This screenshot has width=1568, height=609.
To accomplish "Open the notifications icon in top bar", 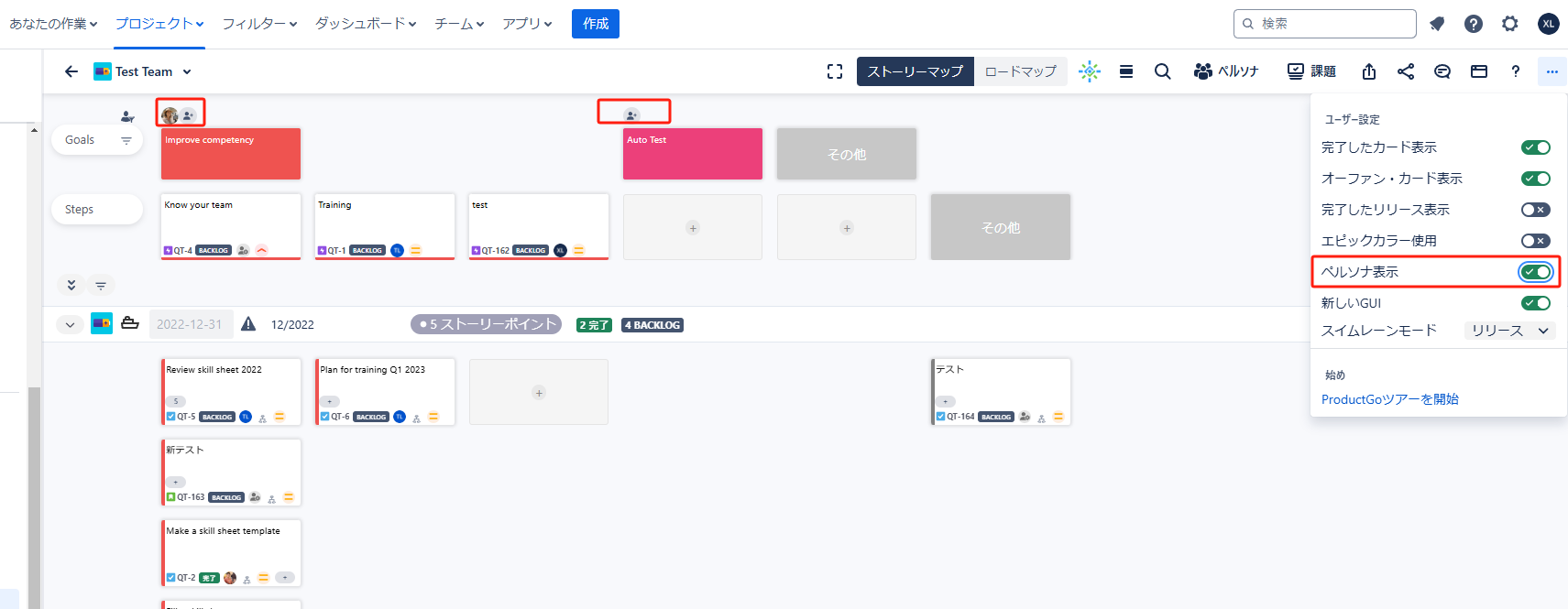I will click(1436, 24).
